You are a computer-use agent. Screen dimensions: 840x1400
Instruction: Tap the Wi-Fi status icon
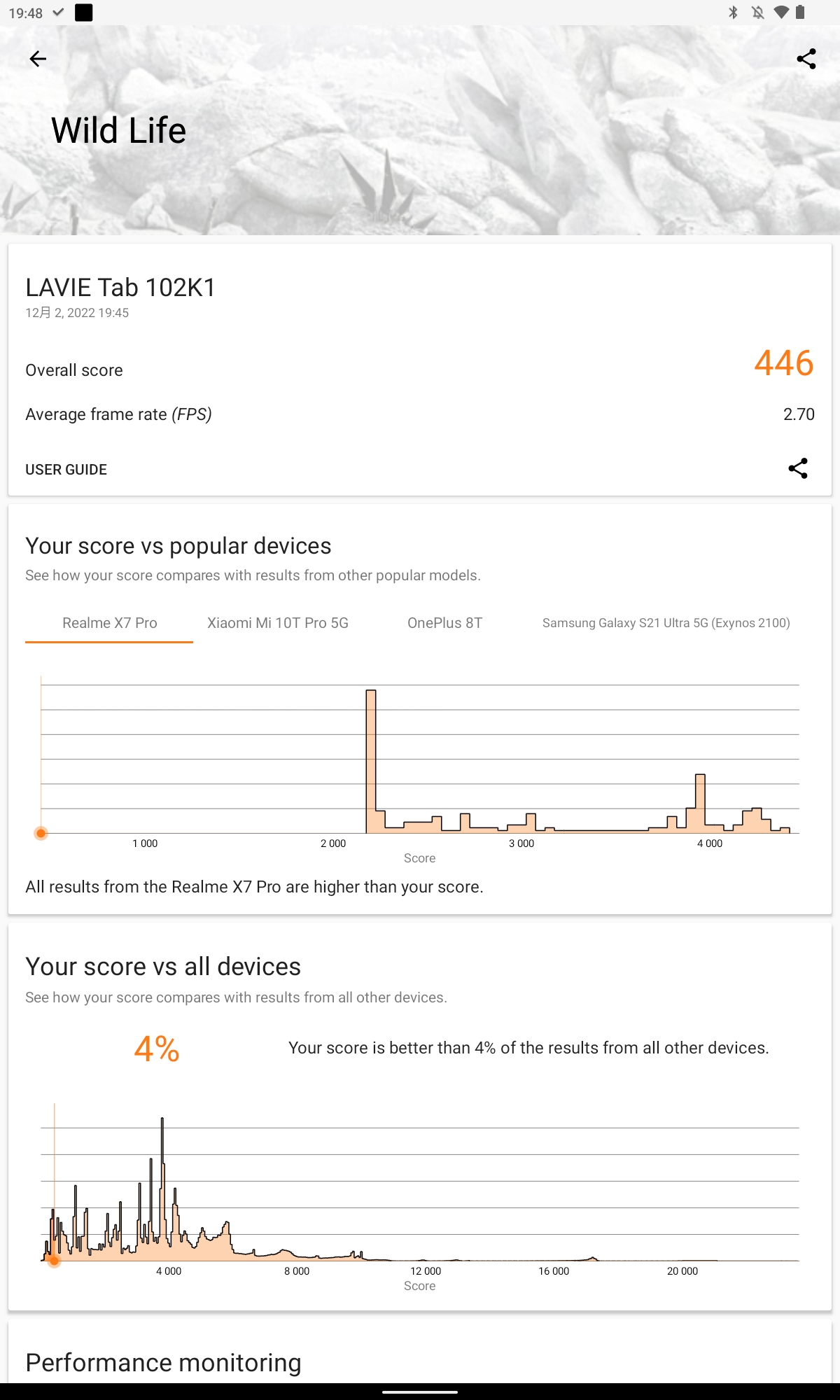pos(781,13)
